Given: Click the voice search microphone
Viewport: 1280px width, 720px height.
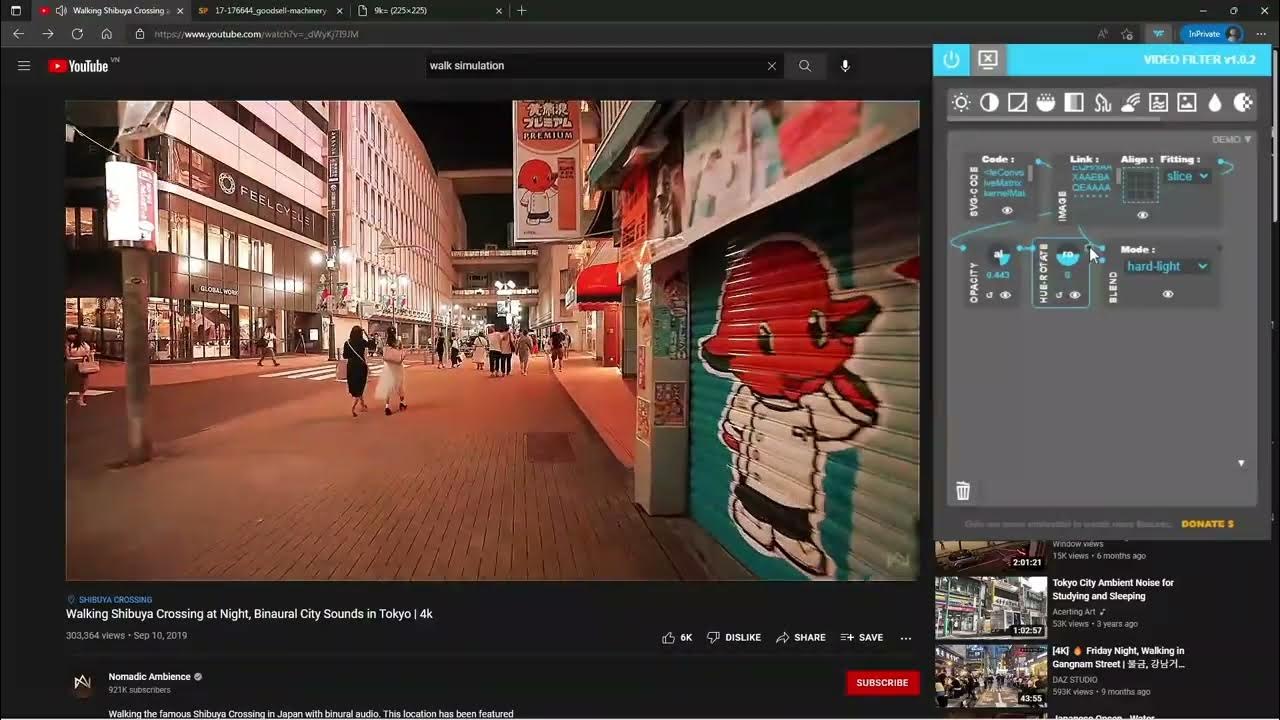Looking at the screenshot, I should coord(845,66).
